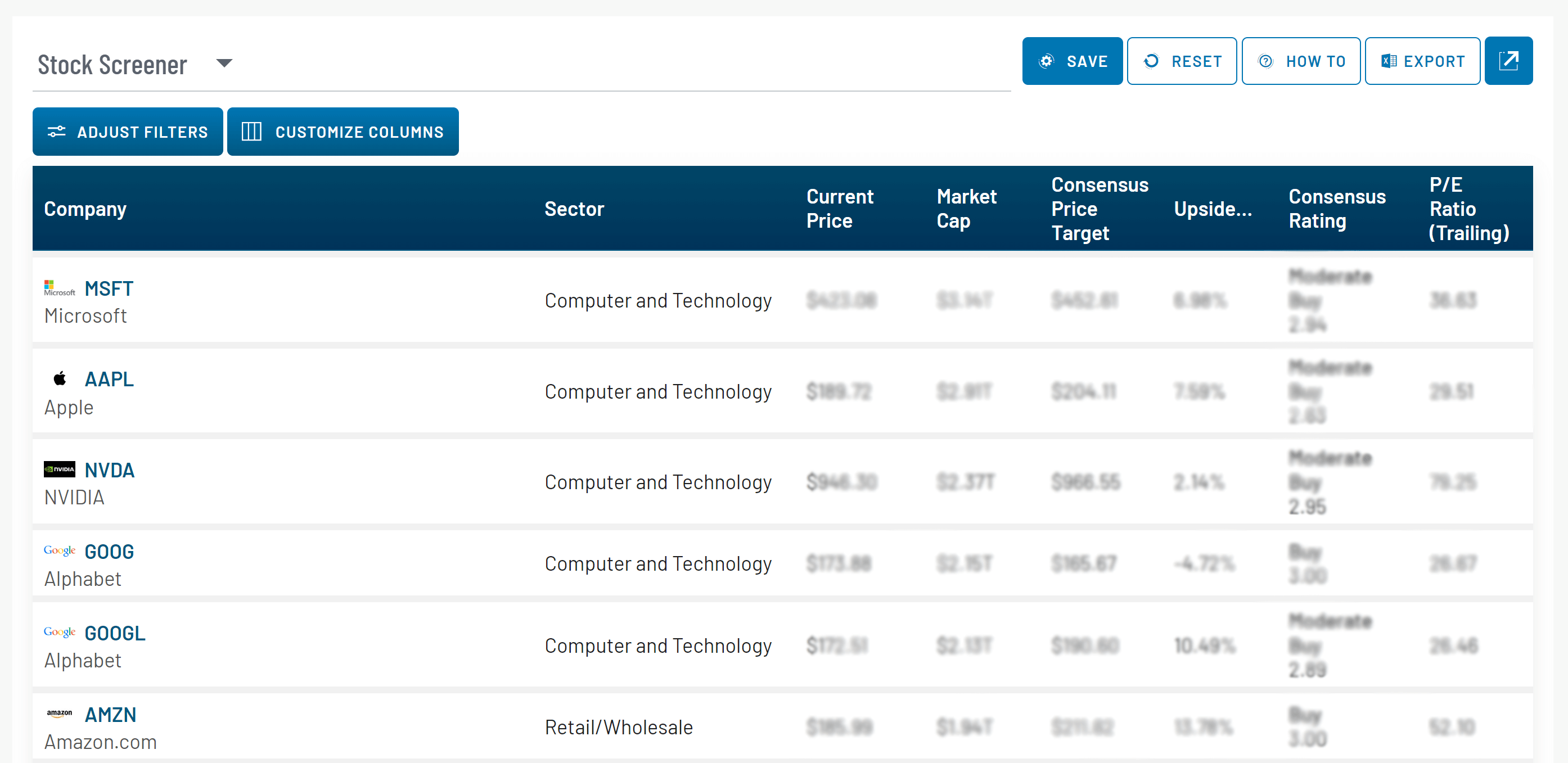
Task: Click the Google logo beside GOOG
Action: click(x=59, y=550)
